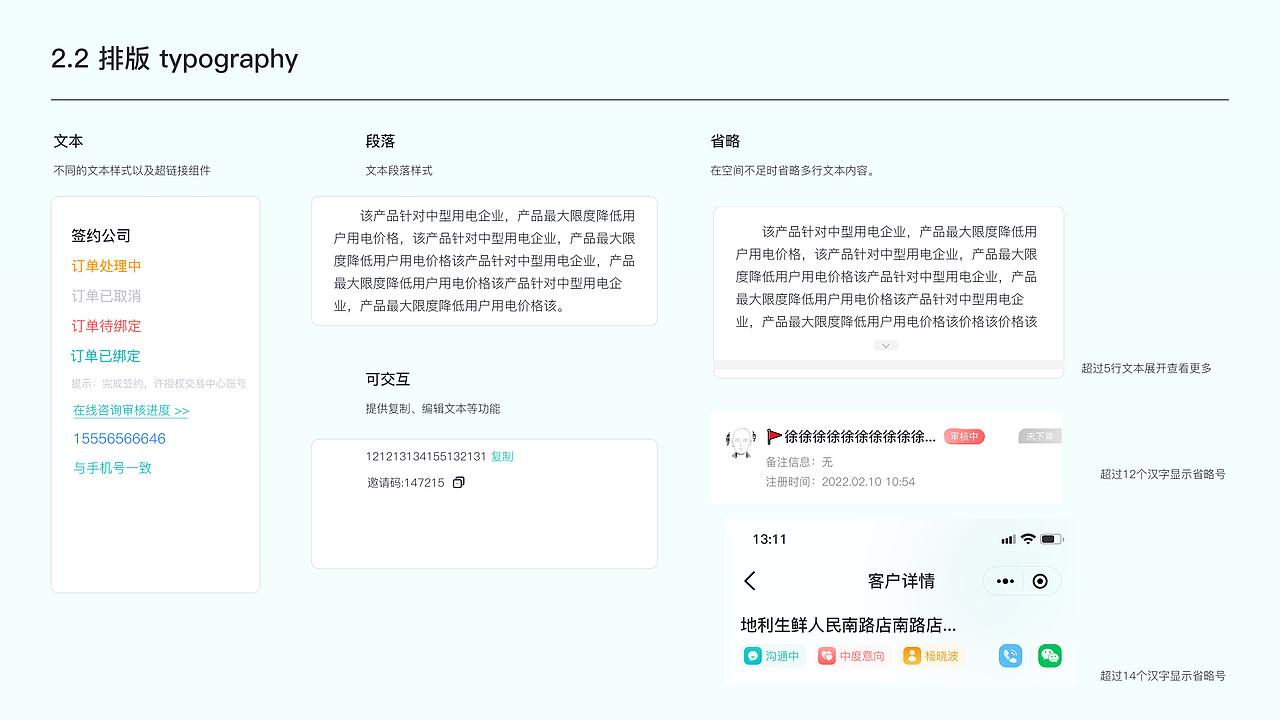The height and width of the screenshot is (720, 1280).
Task: Click the 审核中 status badge
Action: click(963, 436)
